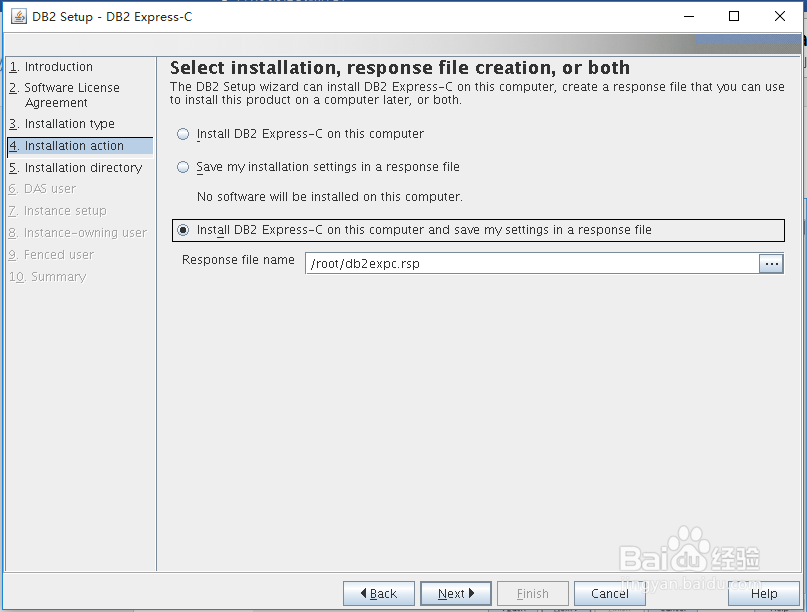Minimize the DB2 Setup window
807x612 pixels.
tap(689, 16)
